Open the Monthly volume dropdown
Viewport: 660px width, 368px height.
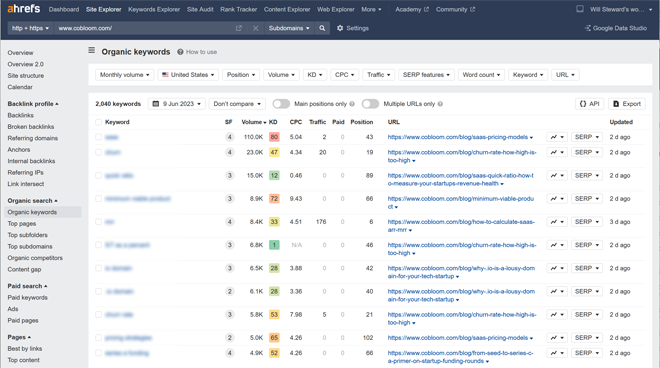coord(125,75)
